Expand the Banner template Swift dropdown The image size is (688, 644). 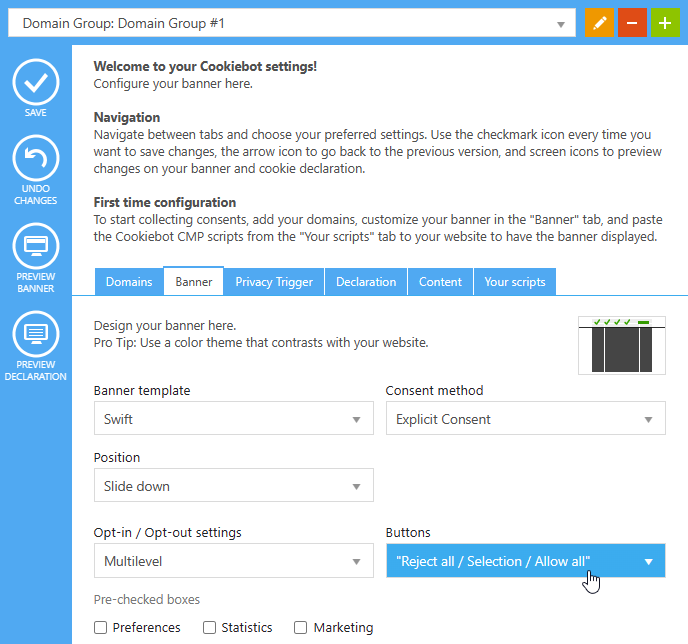pos(234,418)
